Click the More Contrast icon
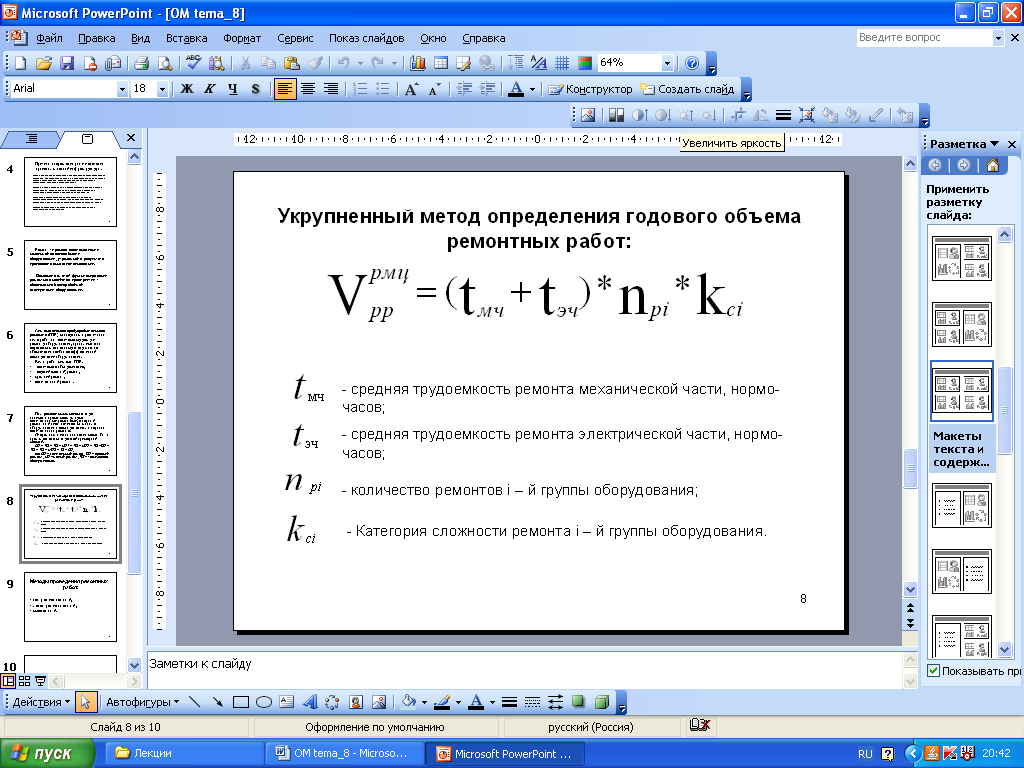The height and width of the screenshot is (768, 1024). click(639, 116)
